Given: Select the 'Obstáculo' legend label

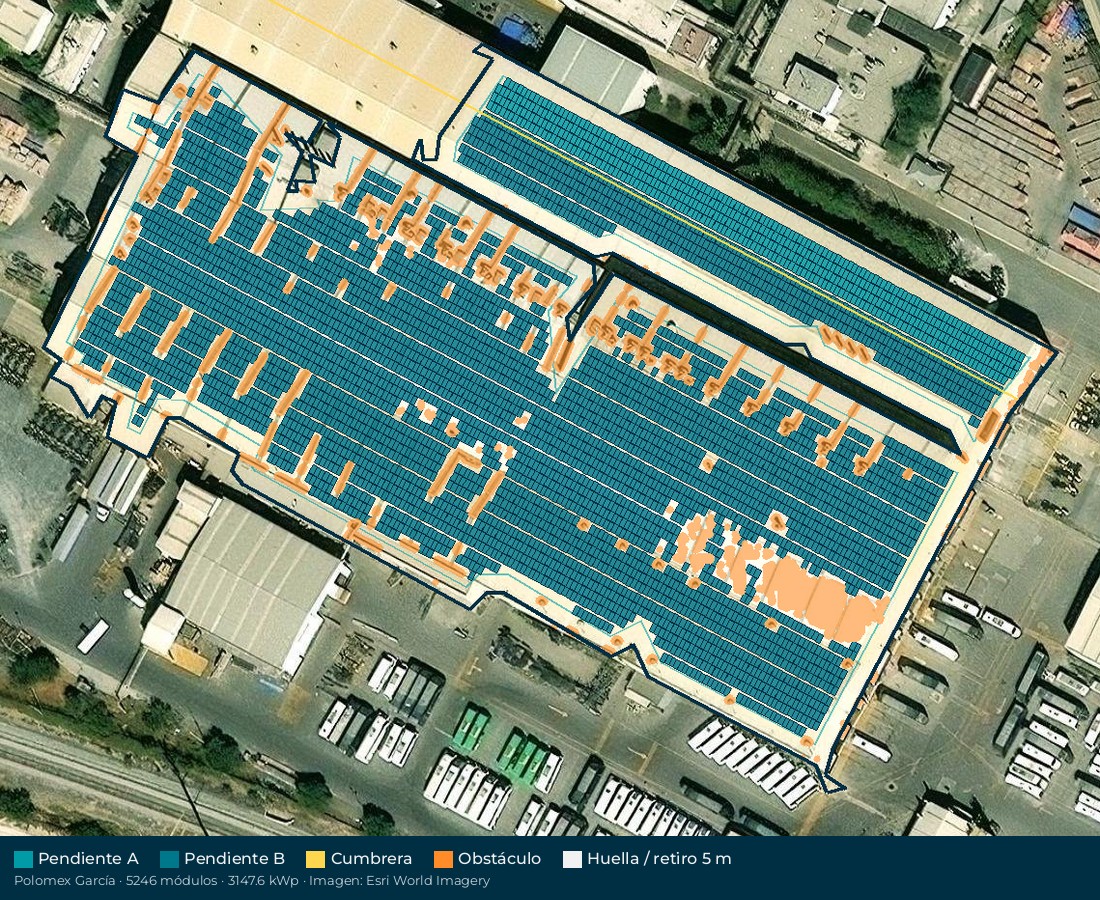Looking at the screenshot, I should pyautogui.click(x=499, y=859).
